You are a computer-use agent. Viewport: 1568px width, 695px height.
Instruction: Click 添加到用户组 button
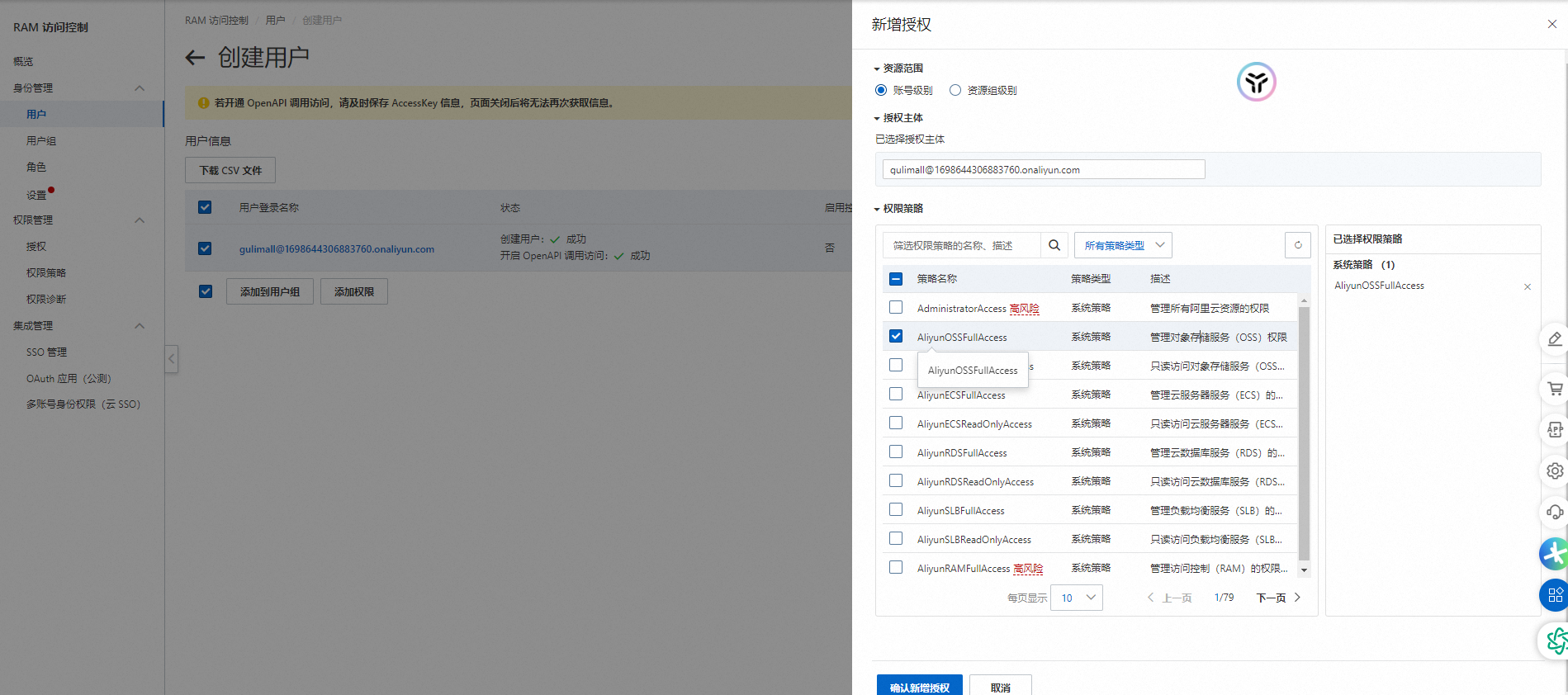270,291
